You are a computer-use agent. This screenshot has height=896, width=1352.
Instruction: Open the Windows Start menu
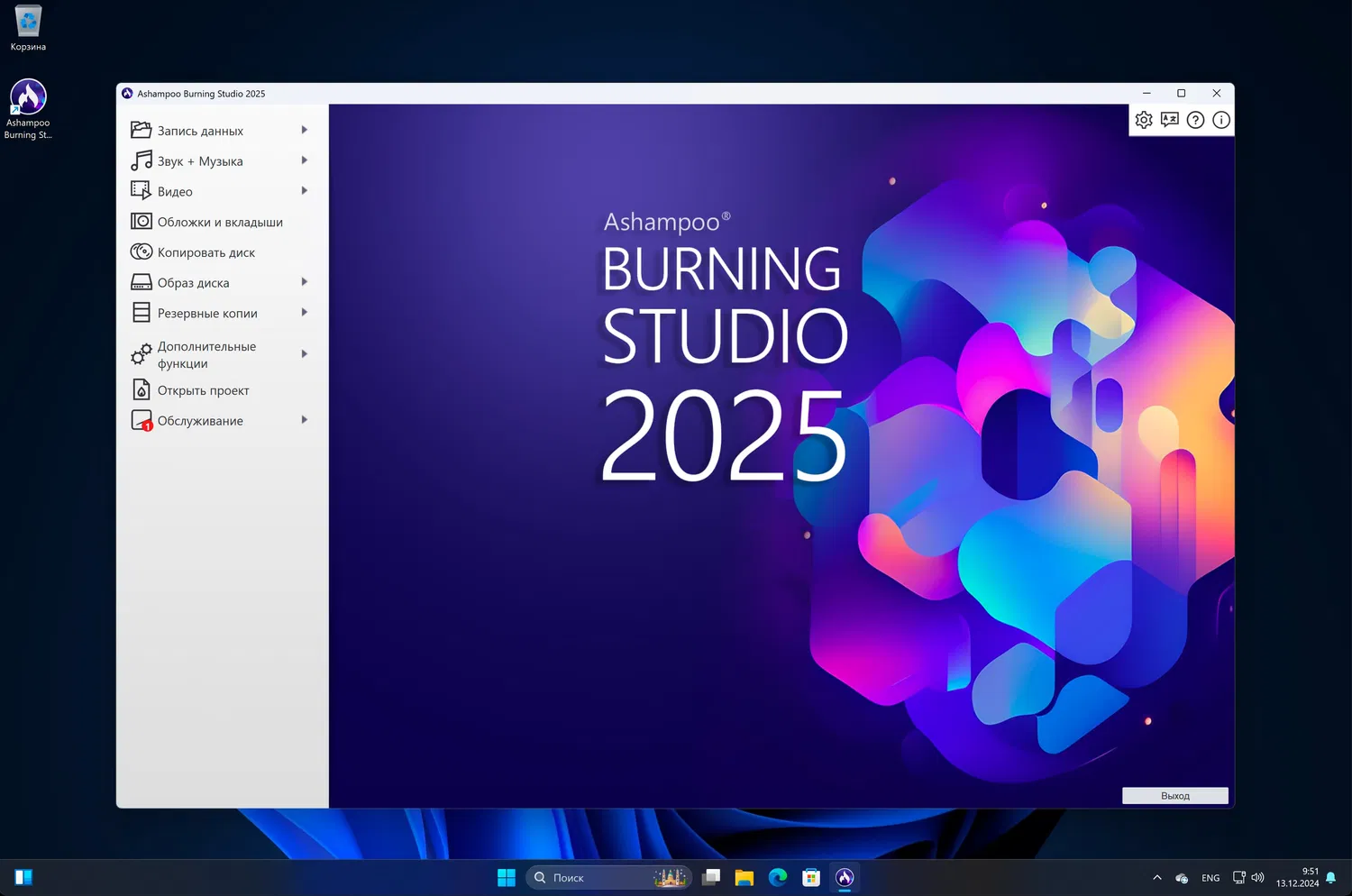[507, 877]
